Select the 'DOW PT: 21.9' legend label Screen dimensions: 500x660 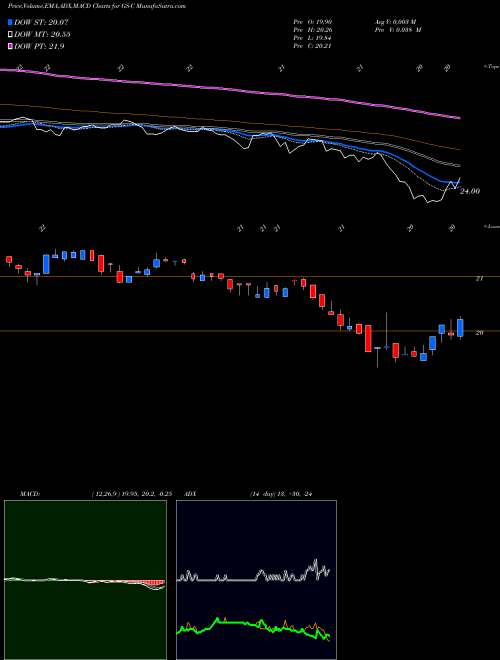click(39, 46)
